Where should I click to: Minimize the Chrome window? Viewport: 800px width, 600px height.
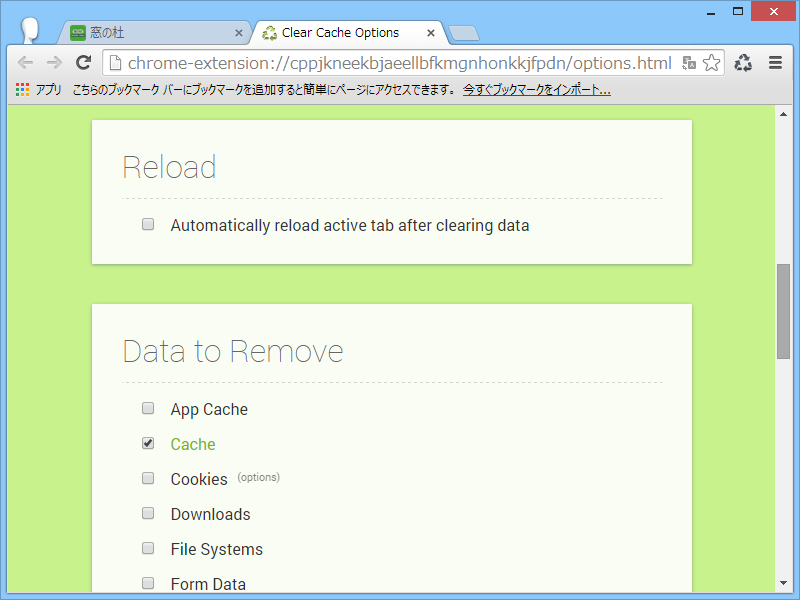click(x=711, y=12)
